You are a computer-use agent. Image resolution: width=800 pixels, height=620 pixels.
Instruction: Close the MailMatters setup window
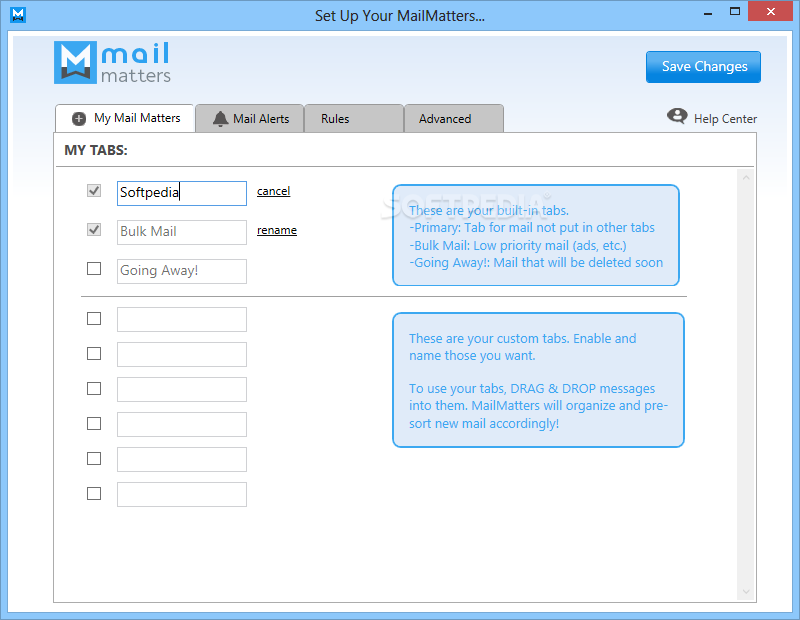coord(771,11)
